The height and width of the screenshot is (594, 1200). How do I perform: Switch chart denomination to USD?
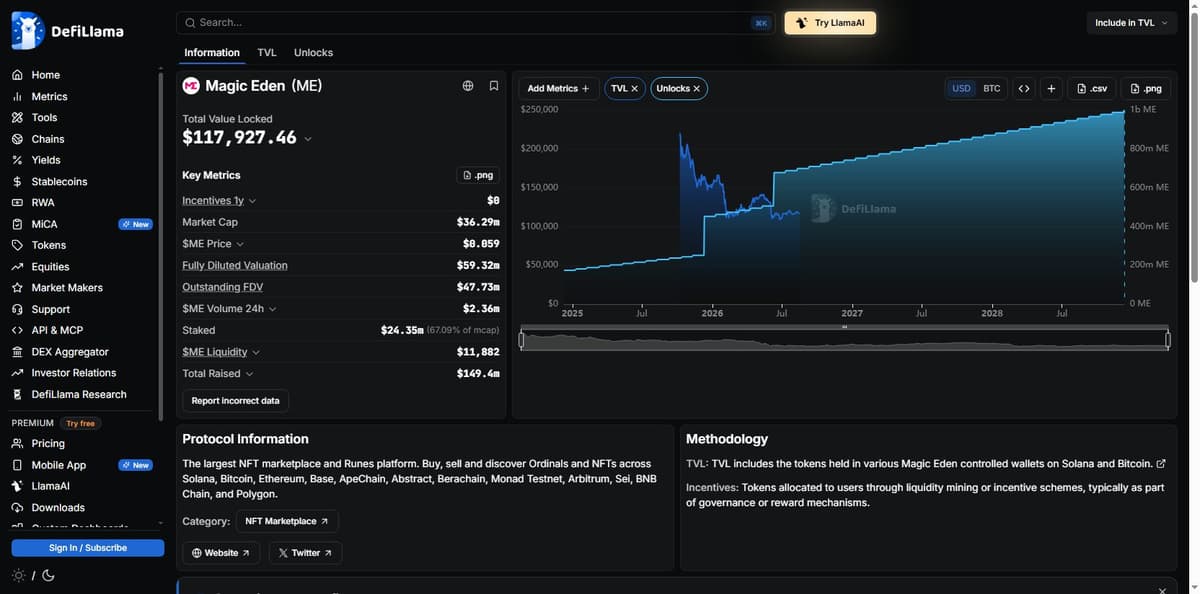(x=961, y=88)
